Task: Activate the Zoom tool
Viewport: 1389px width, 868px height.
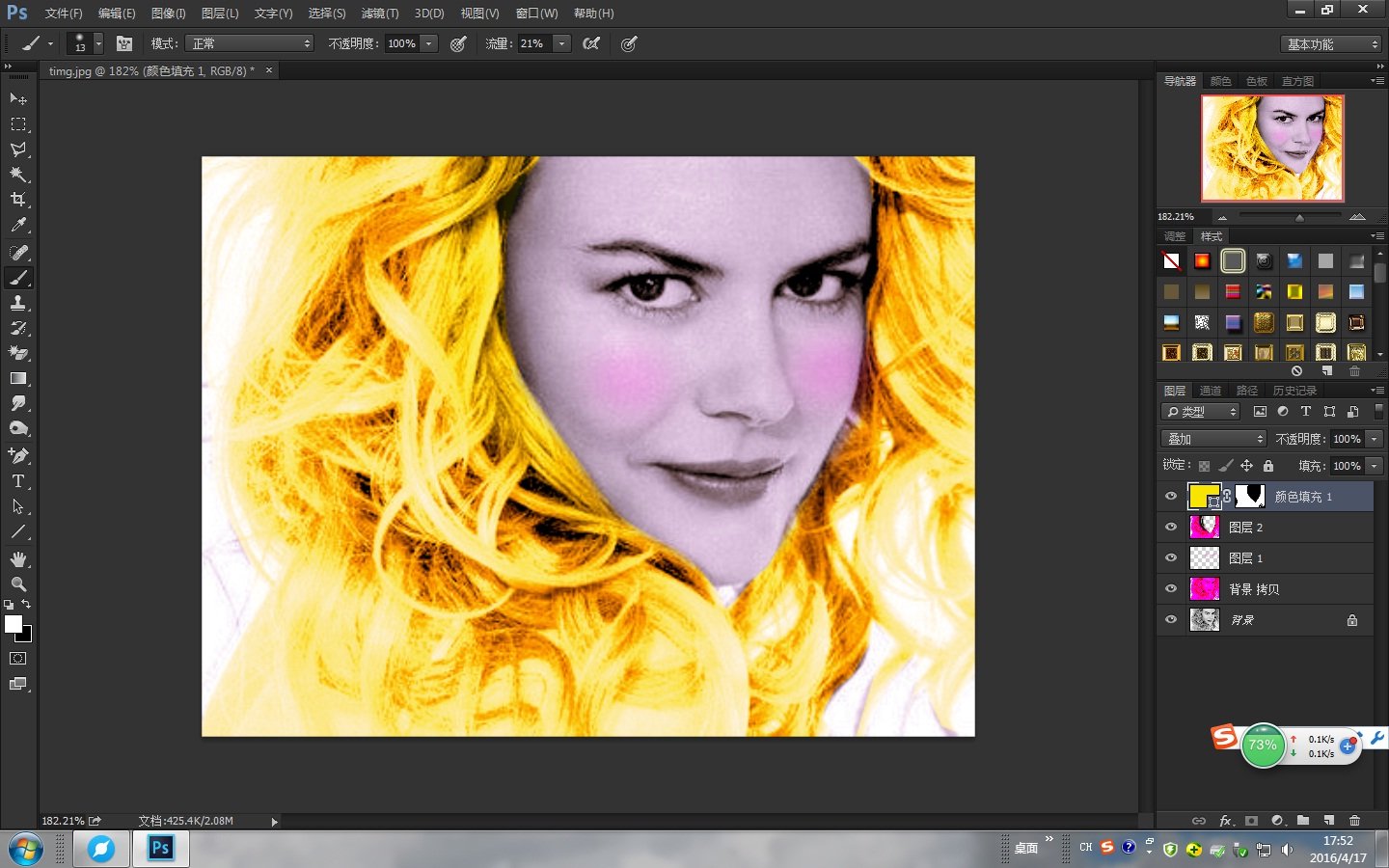Action: tap(17, 583)
